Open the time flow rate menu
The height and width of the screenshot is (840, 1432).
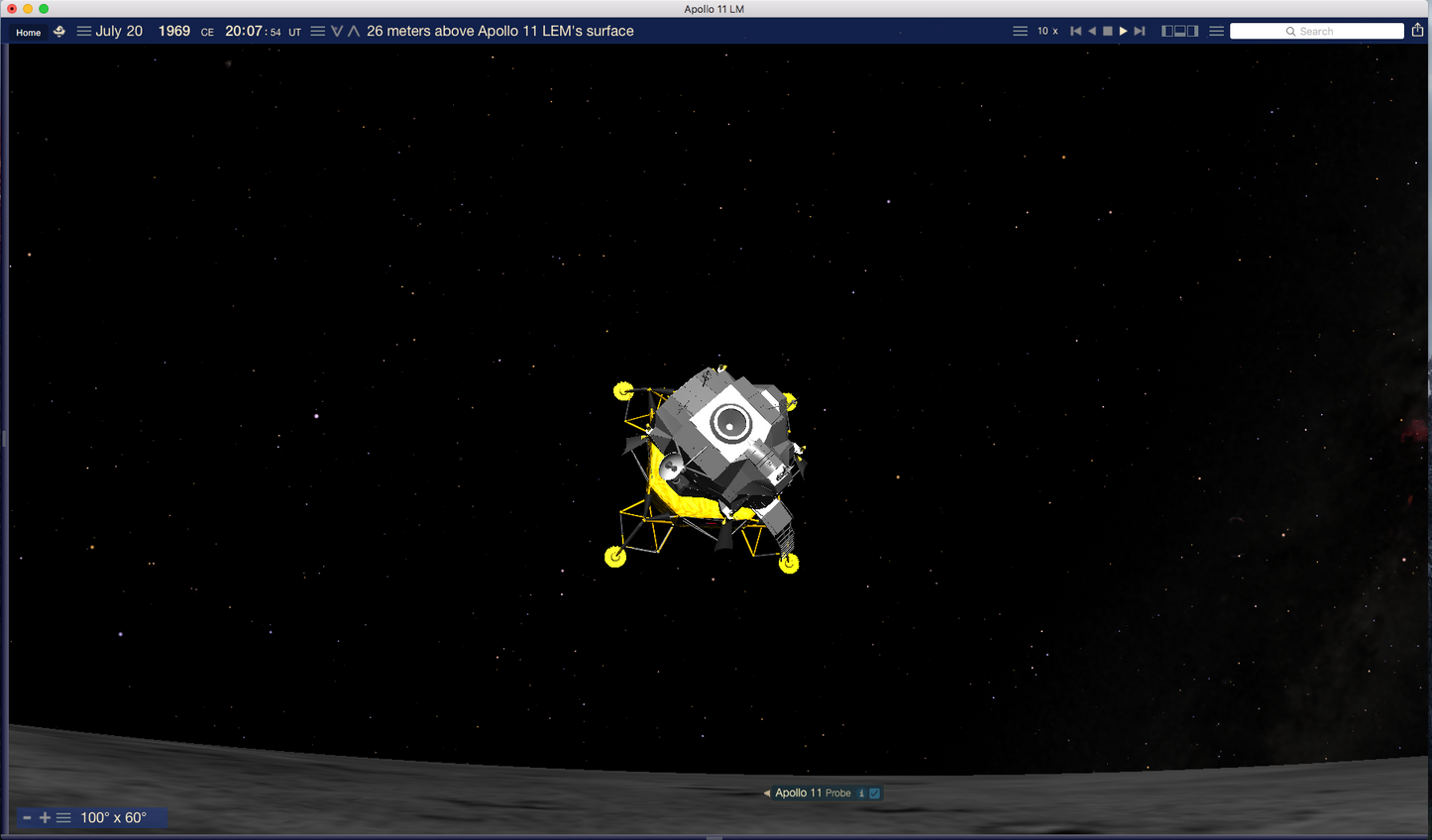tap(1020, 32)
